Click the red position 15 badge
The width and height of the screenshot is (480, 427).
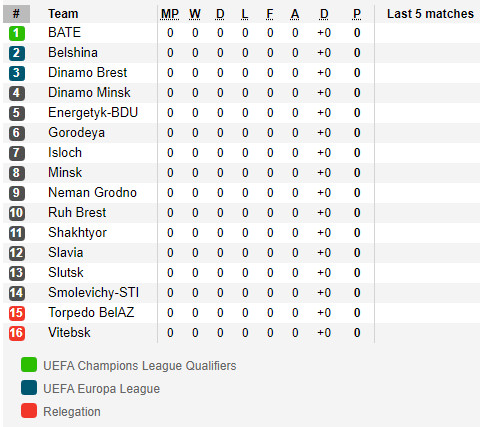click(17, 313)
